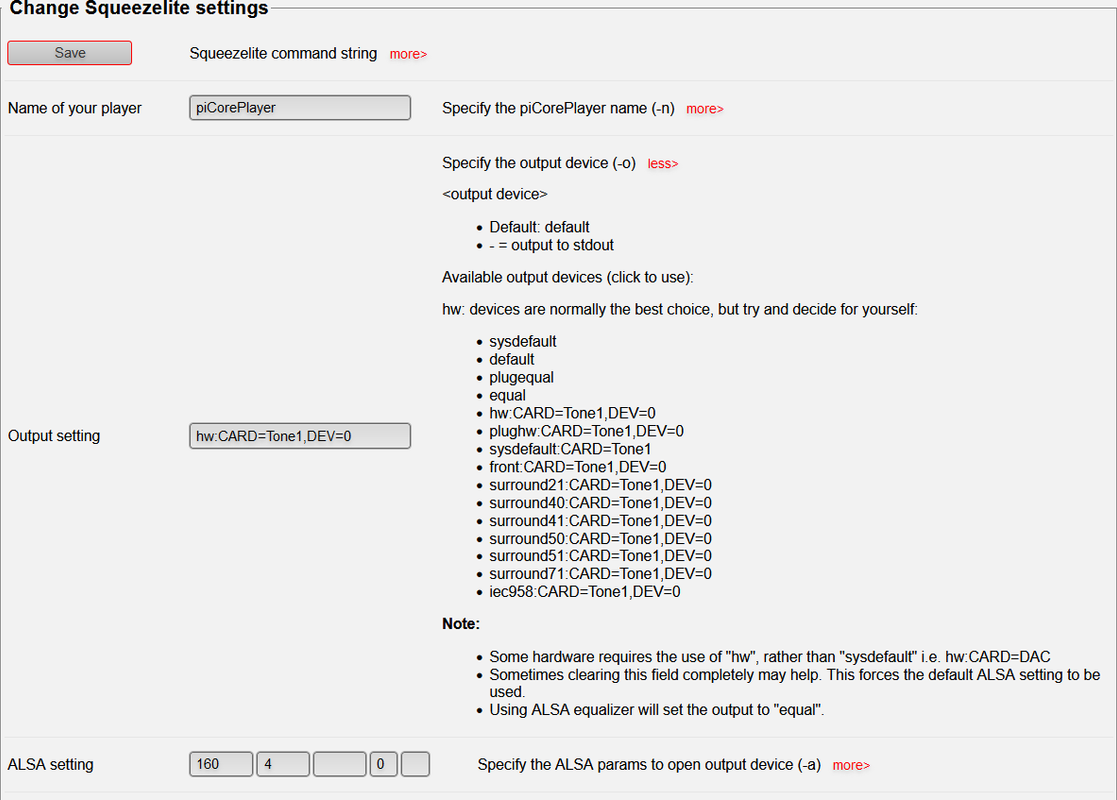Click the 'Name of your player' label

tap(75, 108)
